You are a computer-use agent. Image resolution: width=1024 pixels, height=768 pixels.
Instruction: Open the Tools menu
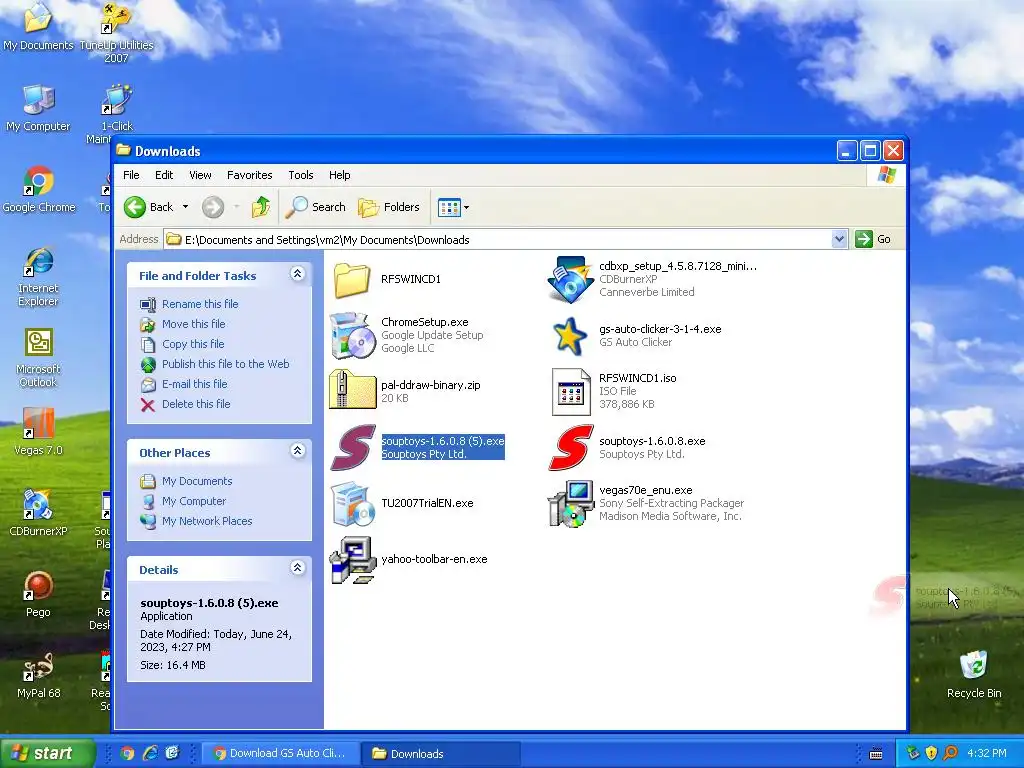(x=301, y=175)
